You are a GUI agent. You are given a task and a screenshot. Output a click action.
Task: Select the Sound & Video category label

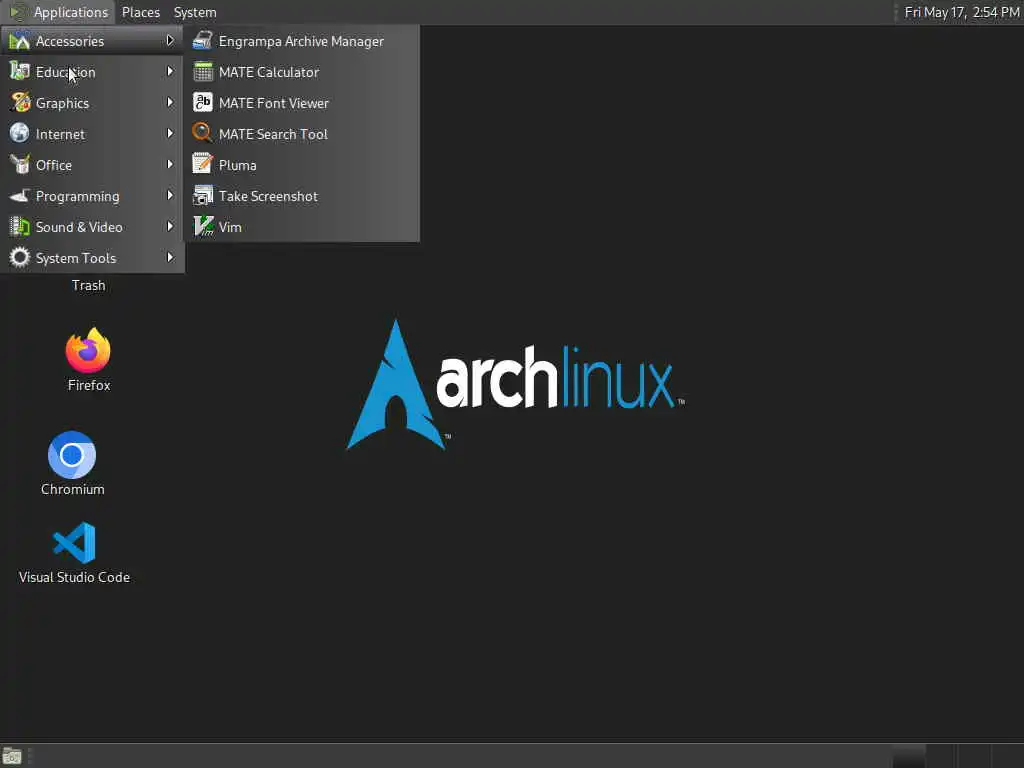(x=79, y=227)
